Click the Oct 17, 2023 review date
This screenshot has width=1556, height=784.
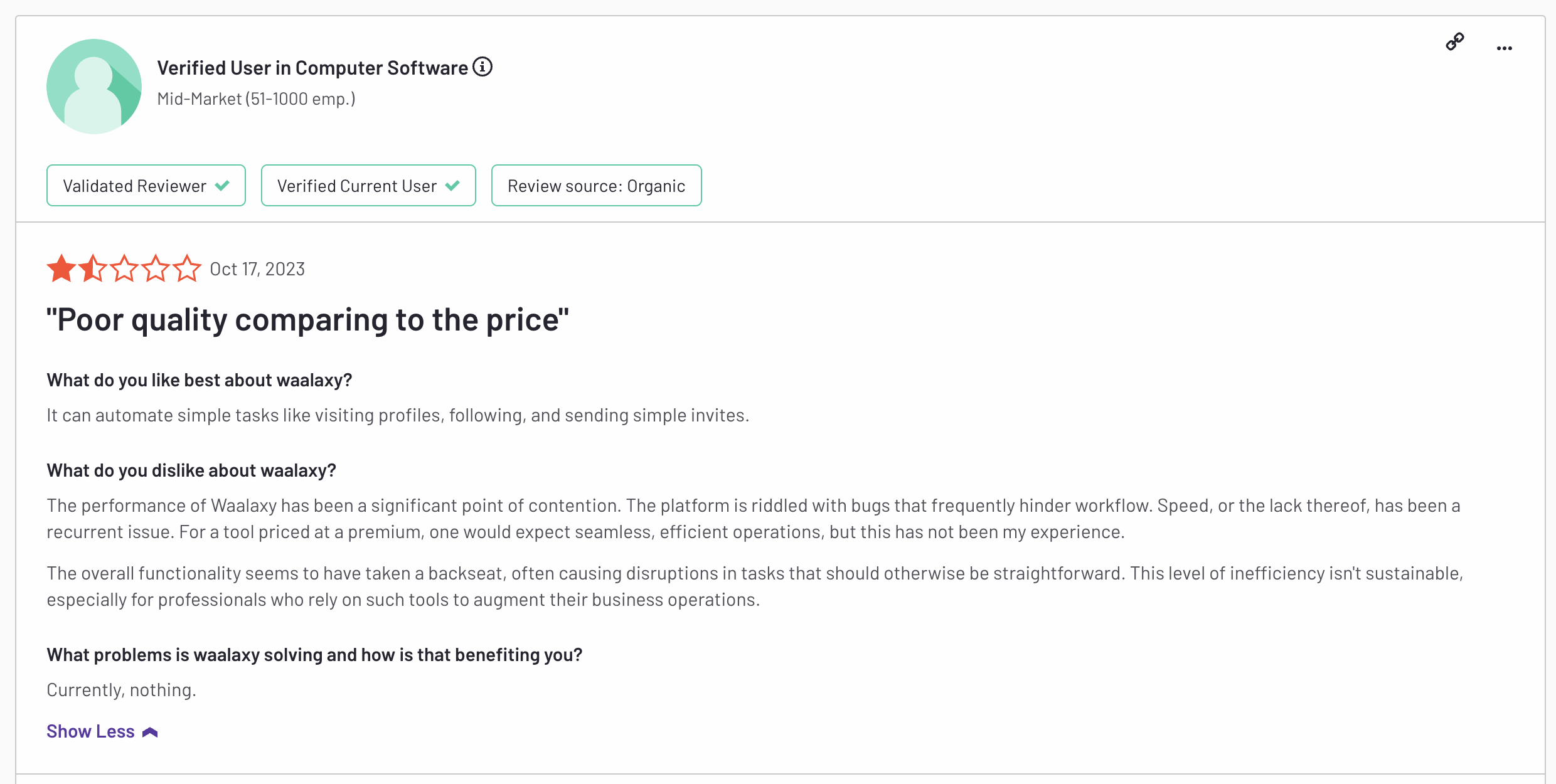[x=257, y=269]
